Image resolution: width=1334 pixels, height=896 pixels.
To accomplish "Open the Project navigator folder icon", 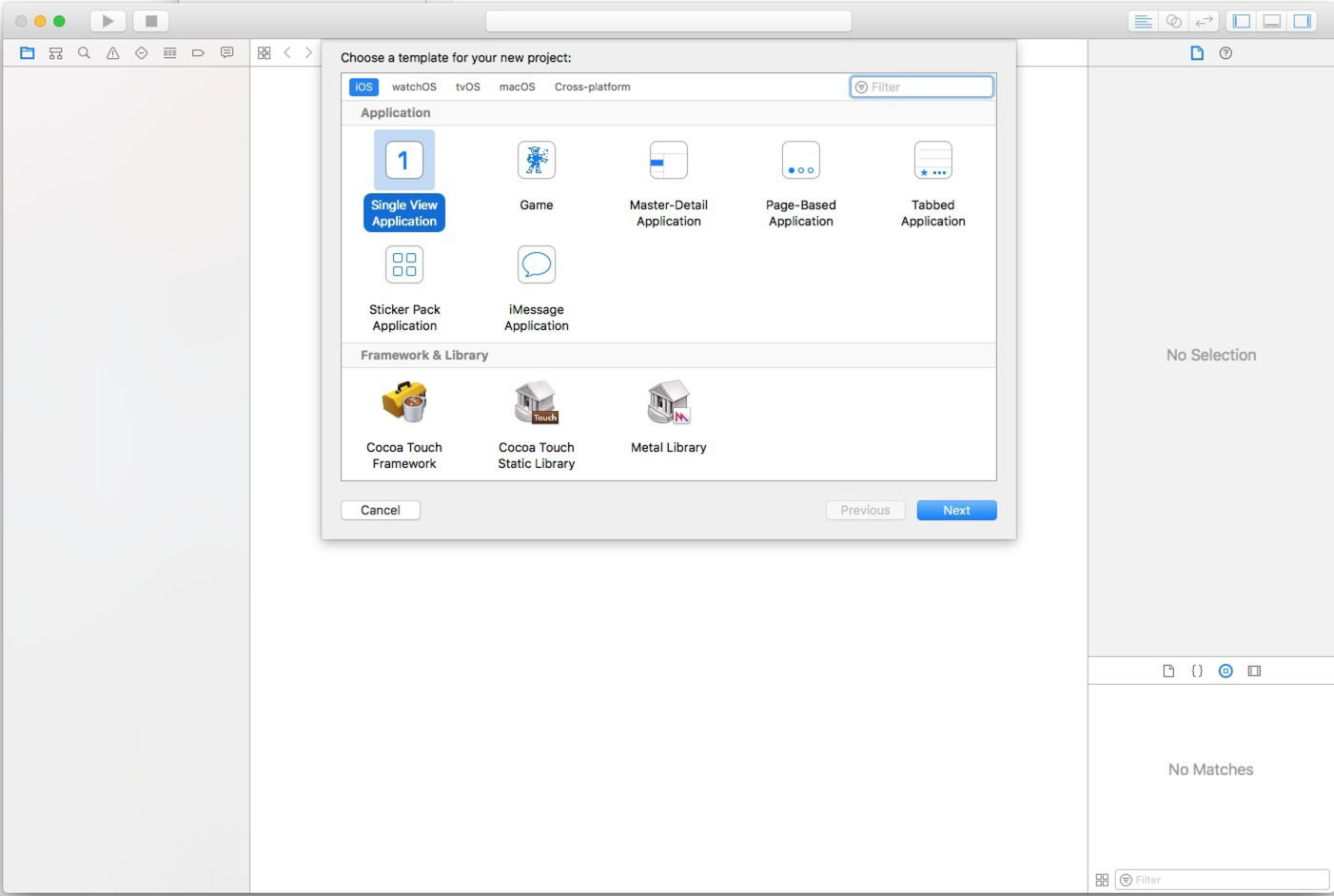I will coord(28,53).
